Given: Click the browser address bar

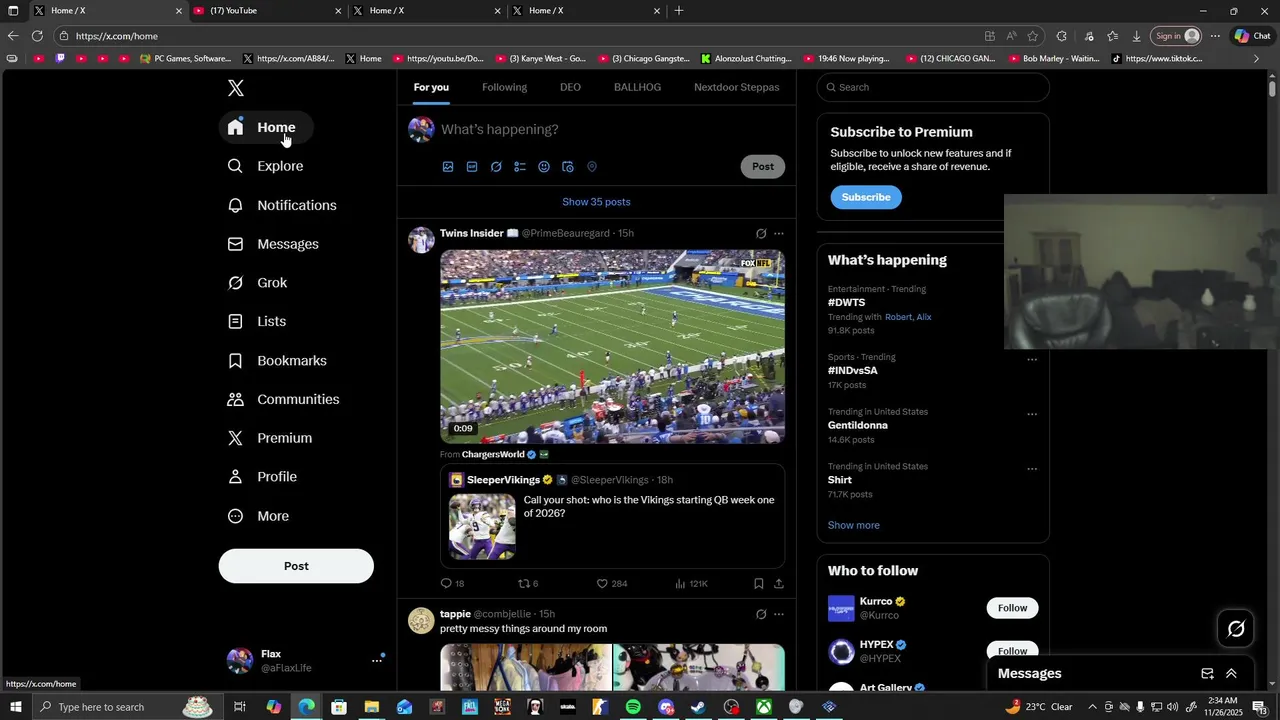Looking at the screenshot, I should 520,36.
